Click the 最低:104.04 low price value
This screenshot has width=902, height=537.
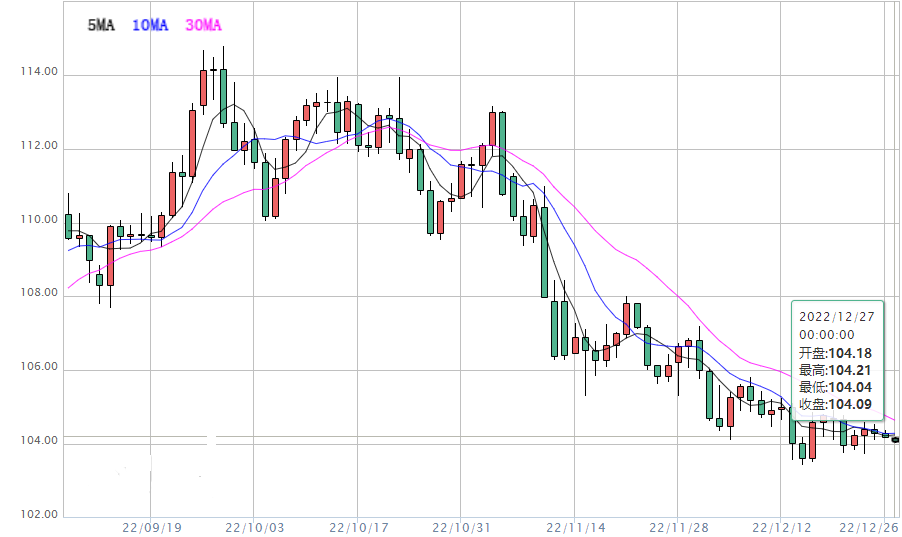click(x=835, y=387)
